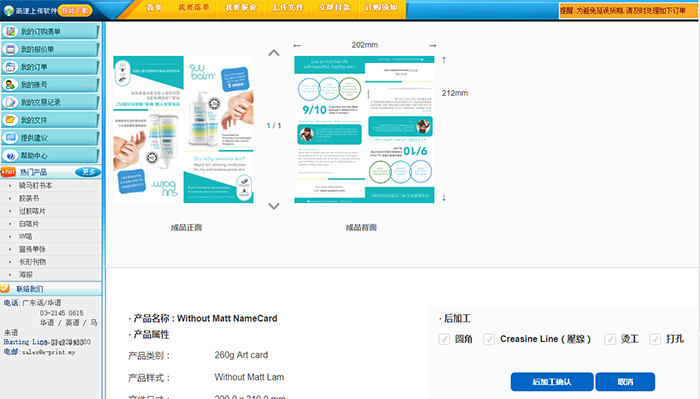The width and height of the screenshot is (700, 399).
Task: Click the 我的文件 folder icon
Action: pos(10,120)
